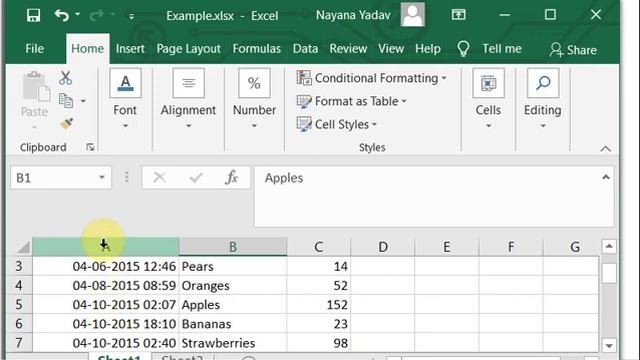640x360 pixels.
Task: Open Customize Quick Access Toolbar menu
Action: tap(131, 16)
